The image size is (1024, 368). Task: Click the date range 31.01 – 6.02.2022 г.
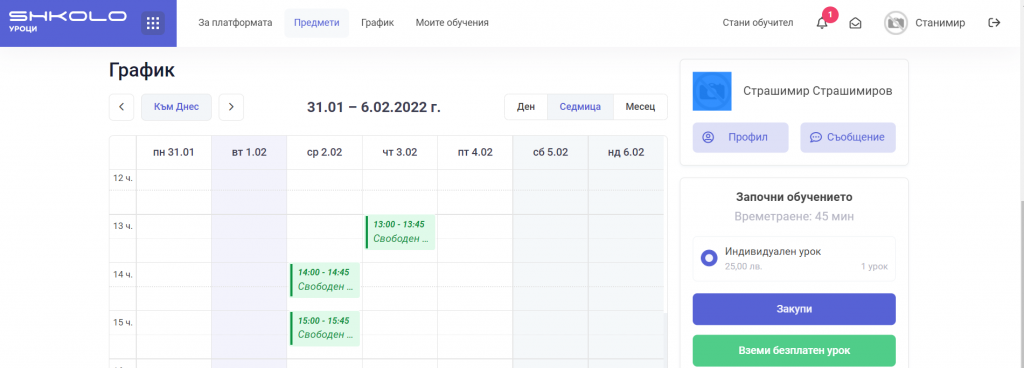[x=374, y=108]
